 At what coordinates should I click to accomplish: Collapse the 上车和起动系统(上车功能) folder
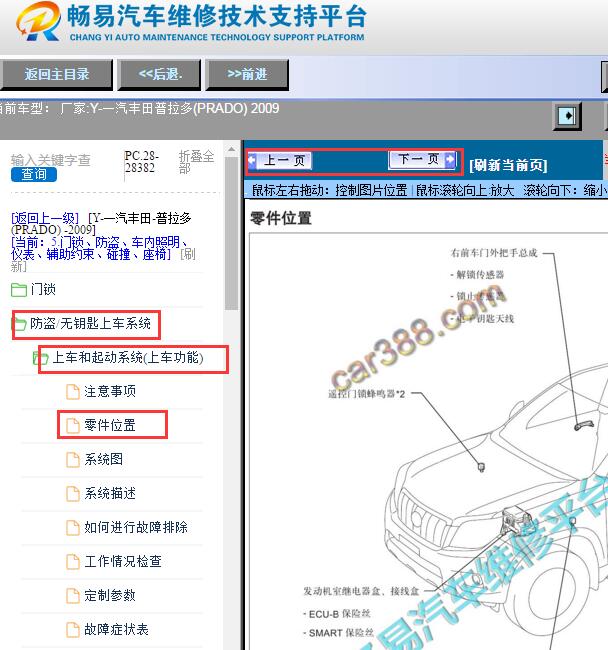click(128, 357)
